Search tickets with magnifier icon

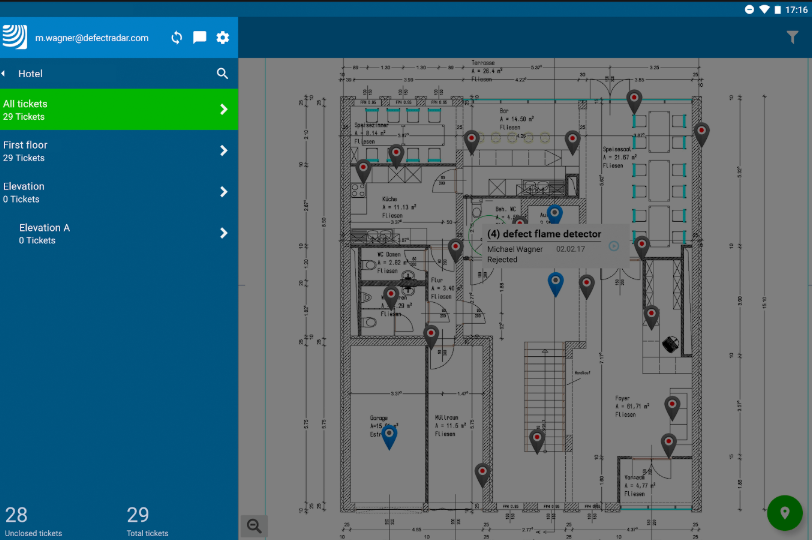(x=222, y=74)
